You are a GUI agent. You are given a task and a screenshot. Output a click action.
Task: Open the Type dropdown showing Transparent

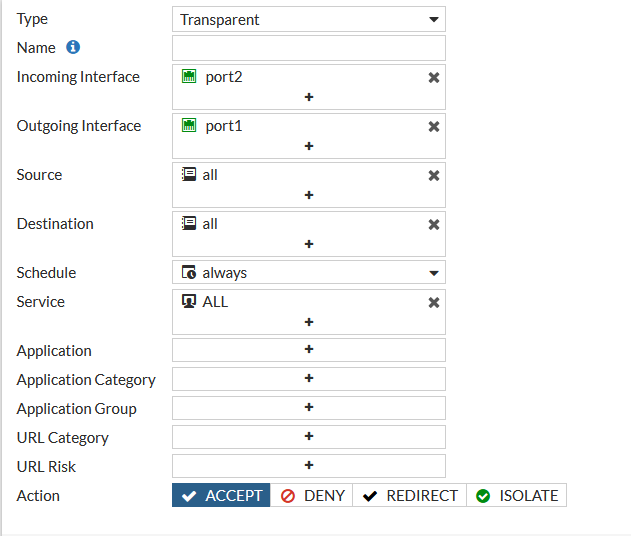[309, 19]
